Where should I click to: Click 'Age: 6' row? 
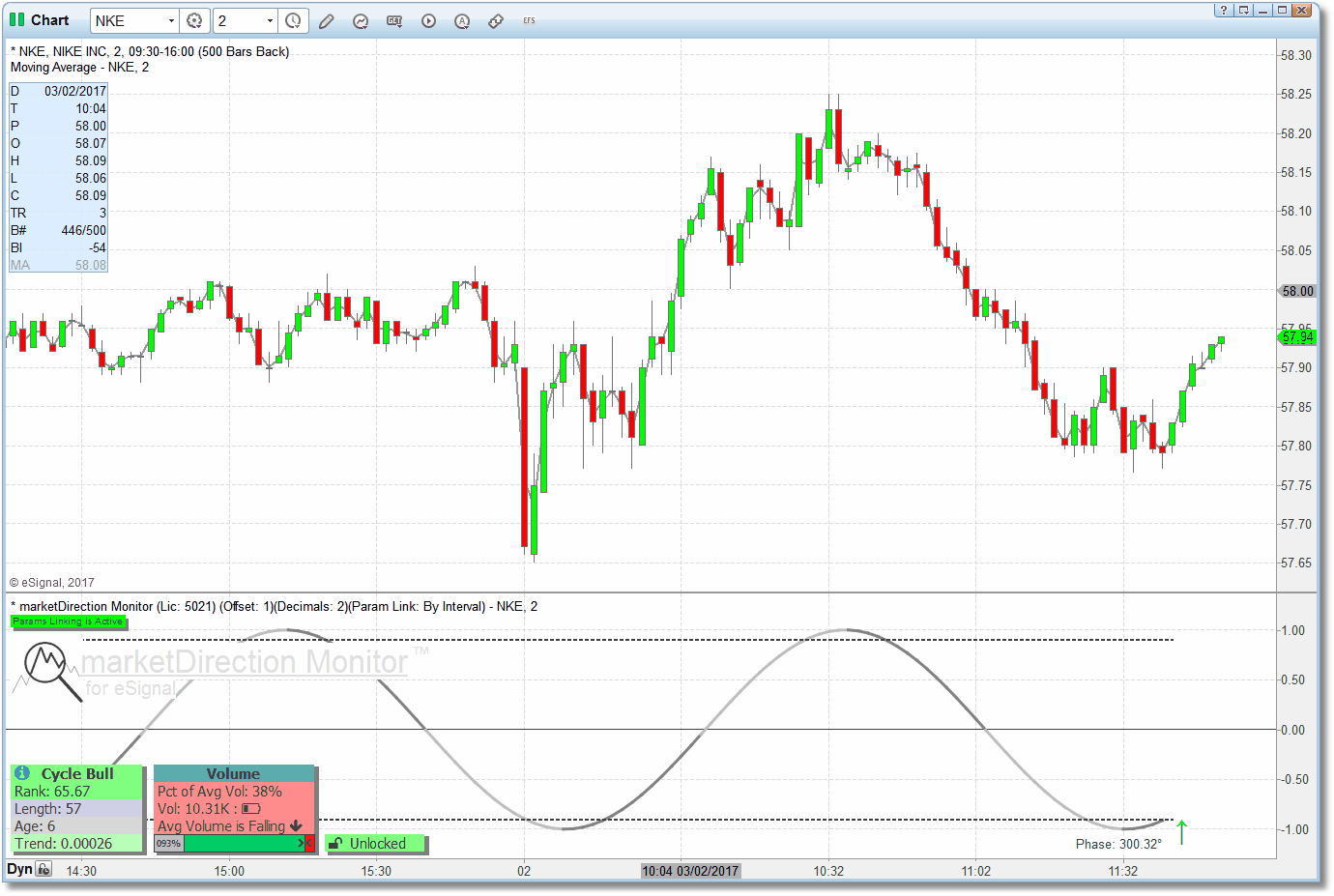[x=77, y=826]
